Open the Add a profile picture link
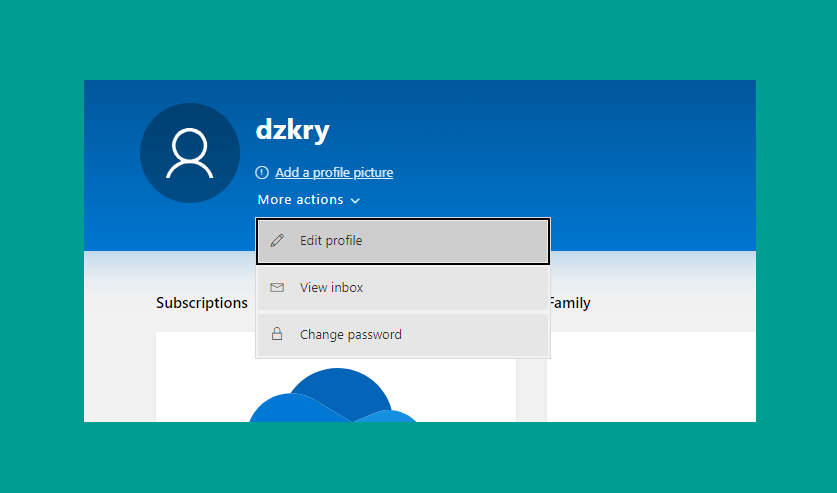This screenshot has height=493, width=837. click(334, 172)
